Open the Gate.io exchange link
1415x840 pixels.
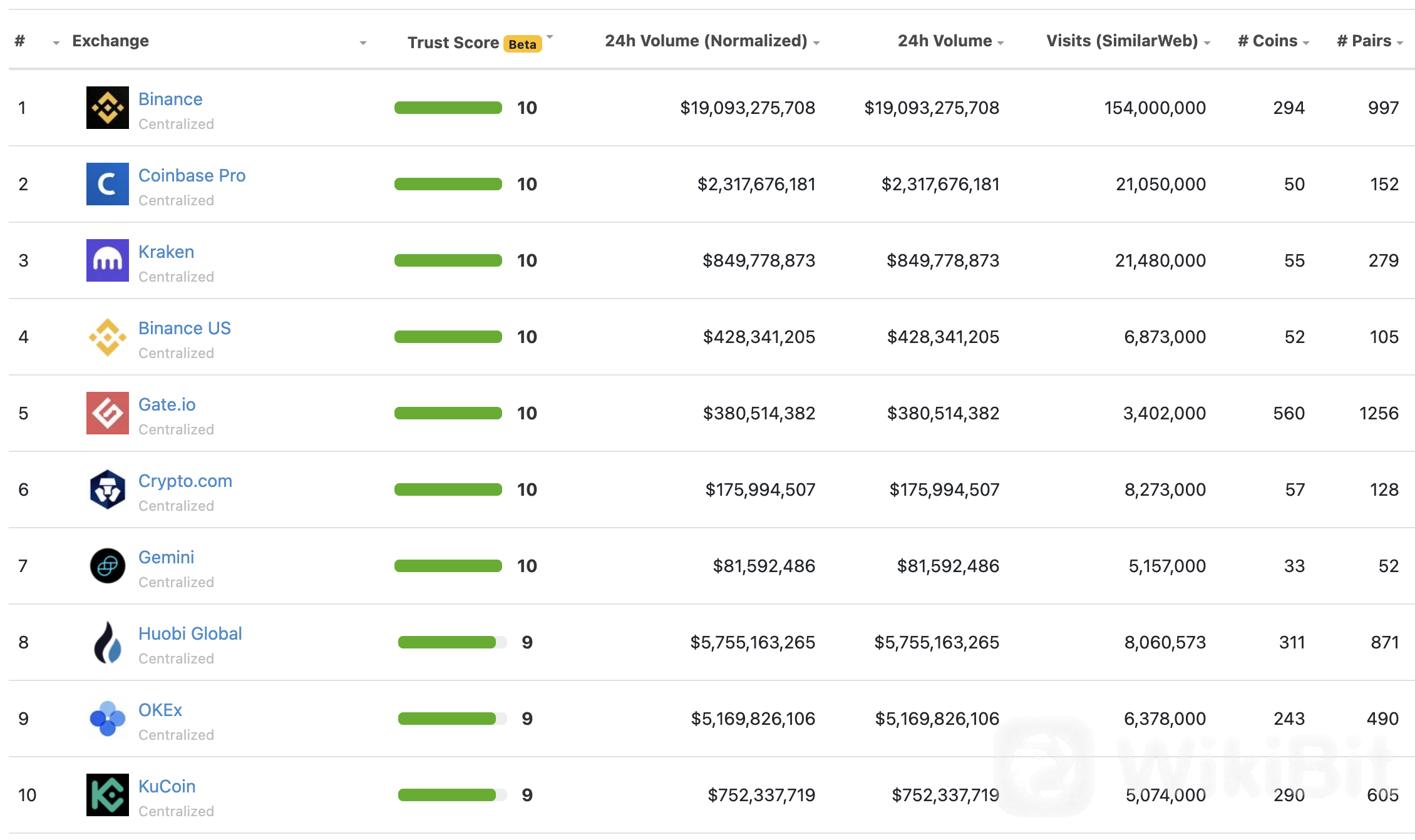(167, 404)
